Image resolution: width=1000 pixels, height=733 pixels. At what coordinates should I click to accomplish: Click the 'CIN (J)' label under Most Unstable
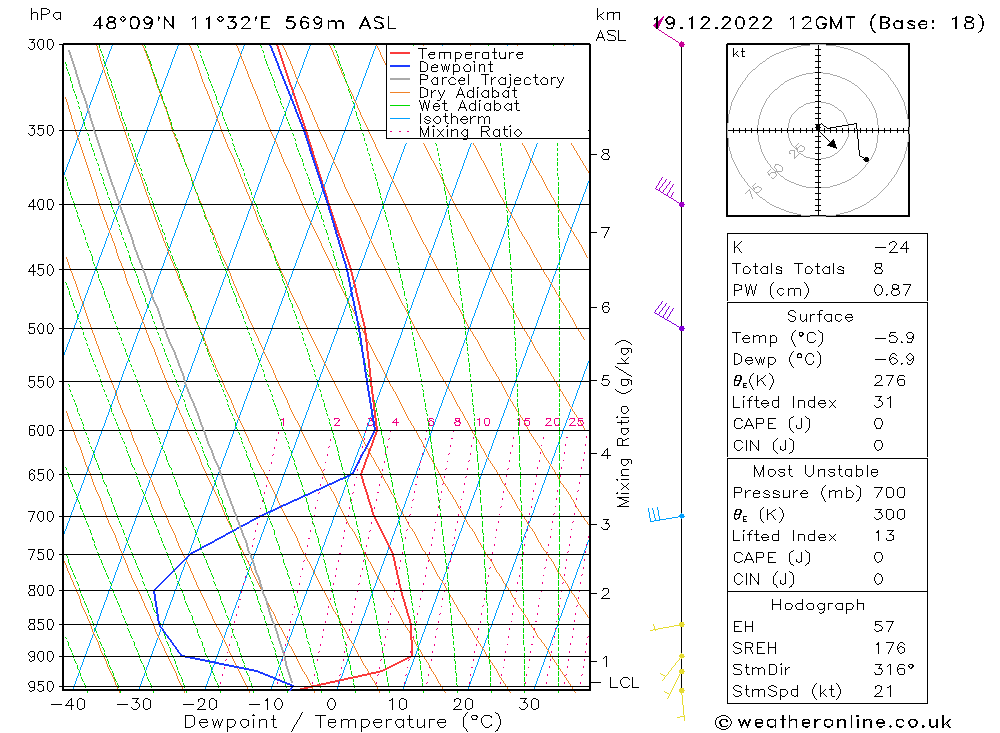763,580
